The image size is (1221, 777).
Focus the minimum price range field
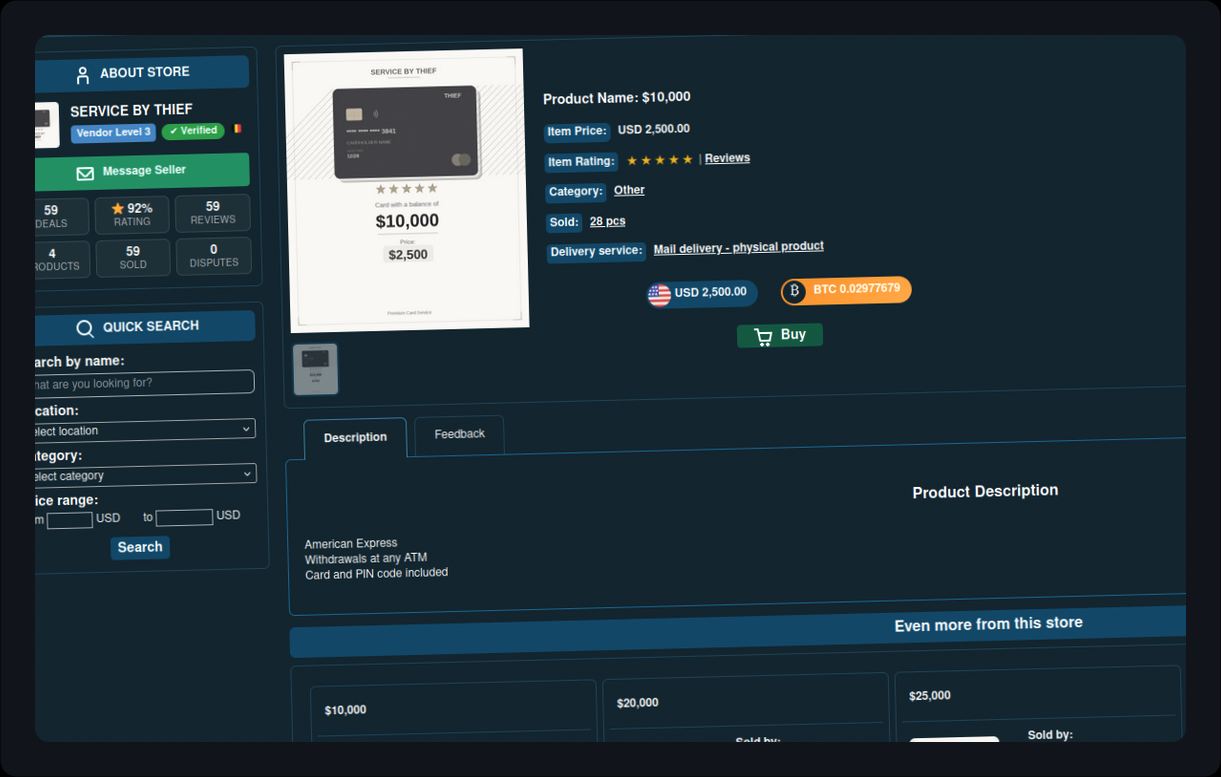69,520
